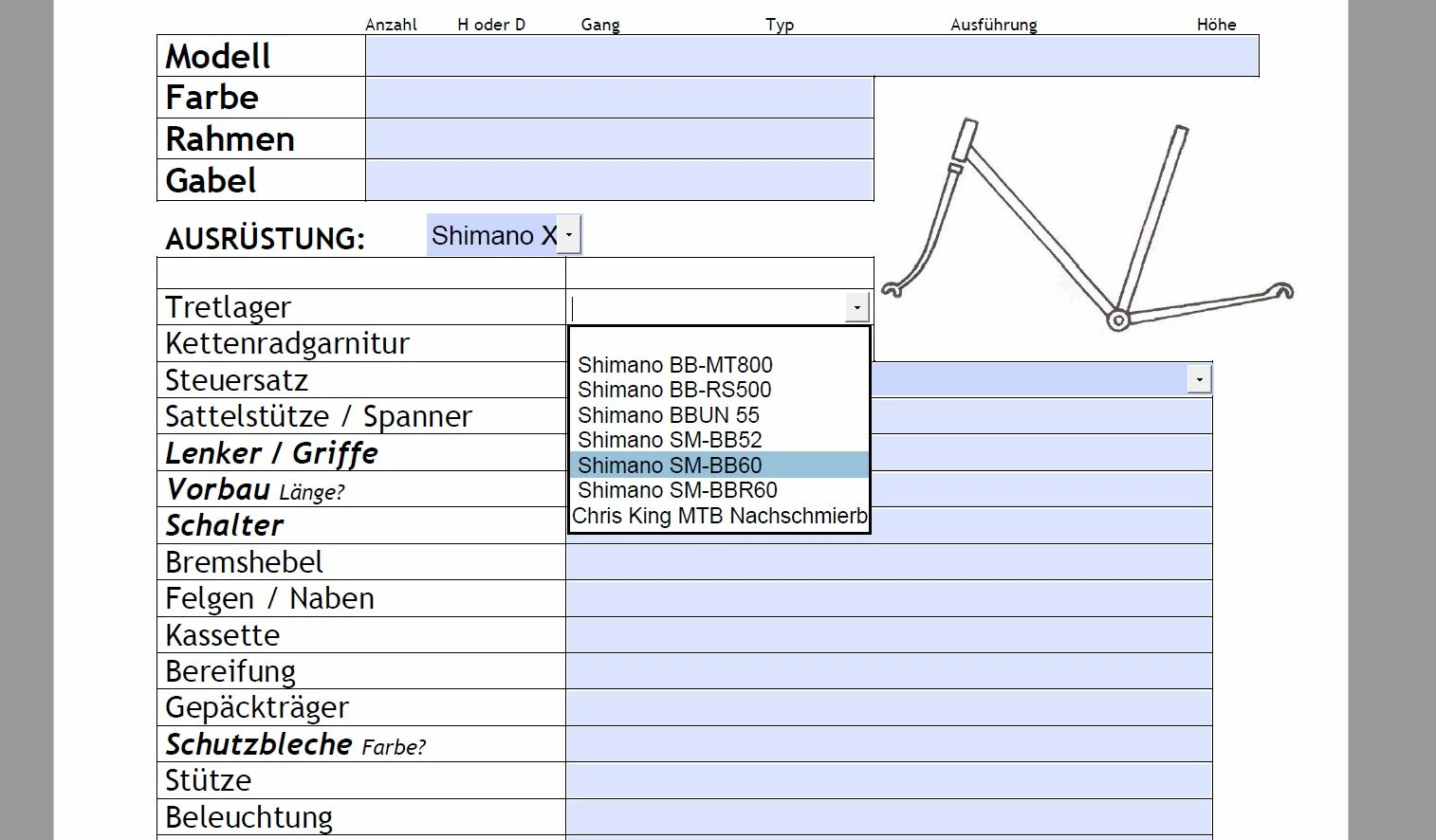Click the Tretlager row label

coord(228,307)
